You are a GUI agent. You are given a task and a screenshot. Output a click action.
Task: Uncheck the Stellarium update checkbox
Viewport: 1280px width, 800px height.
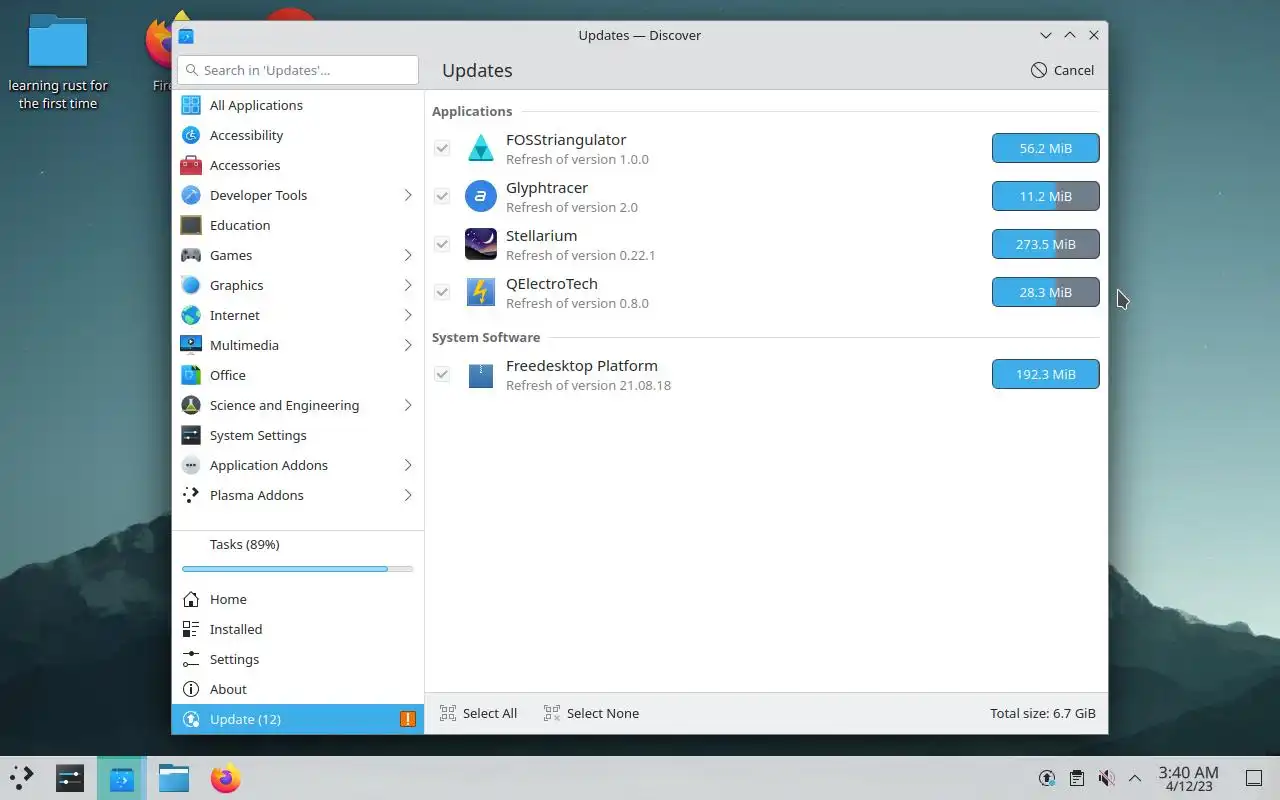pyautogui.click(x=442, y=244)
